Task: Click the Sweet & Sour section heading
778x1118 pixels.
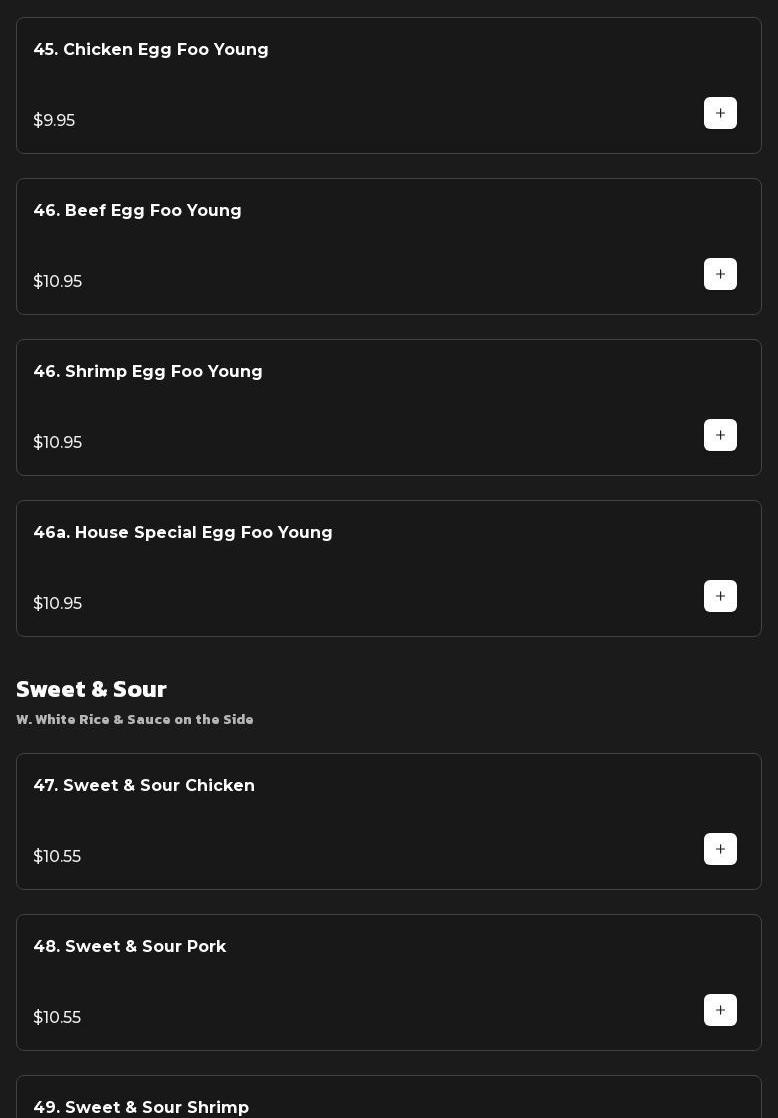Action: [x=91, y=690]
